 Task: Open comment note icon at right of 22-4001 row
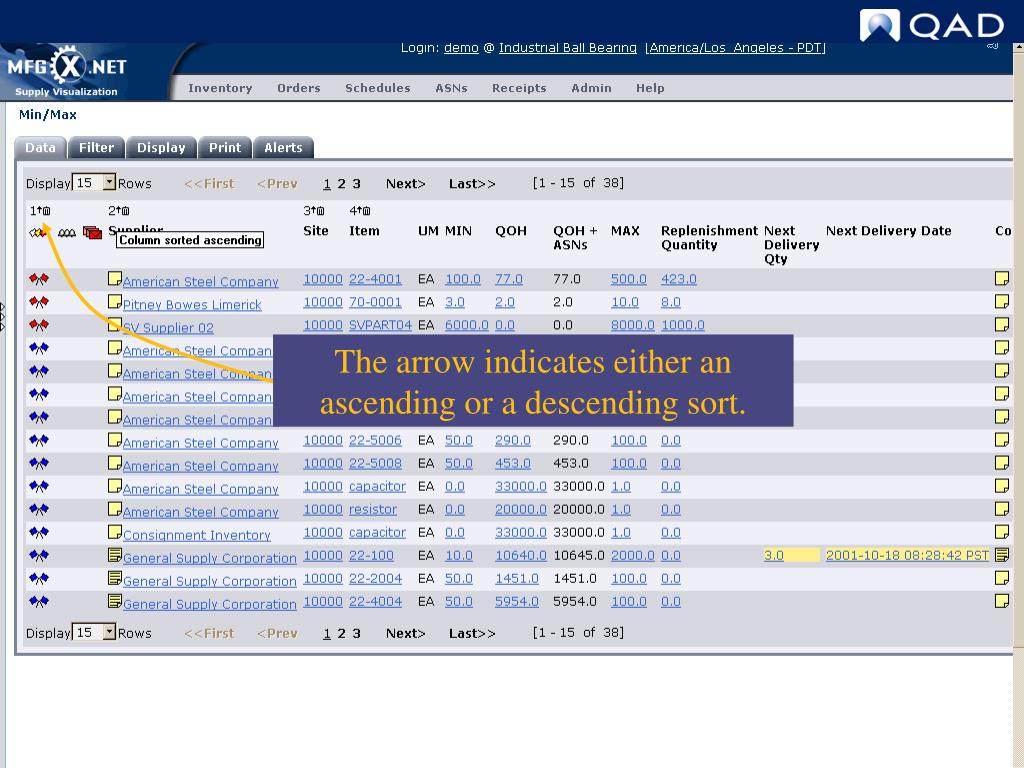1002,279
